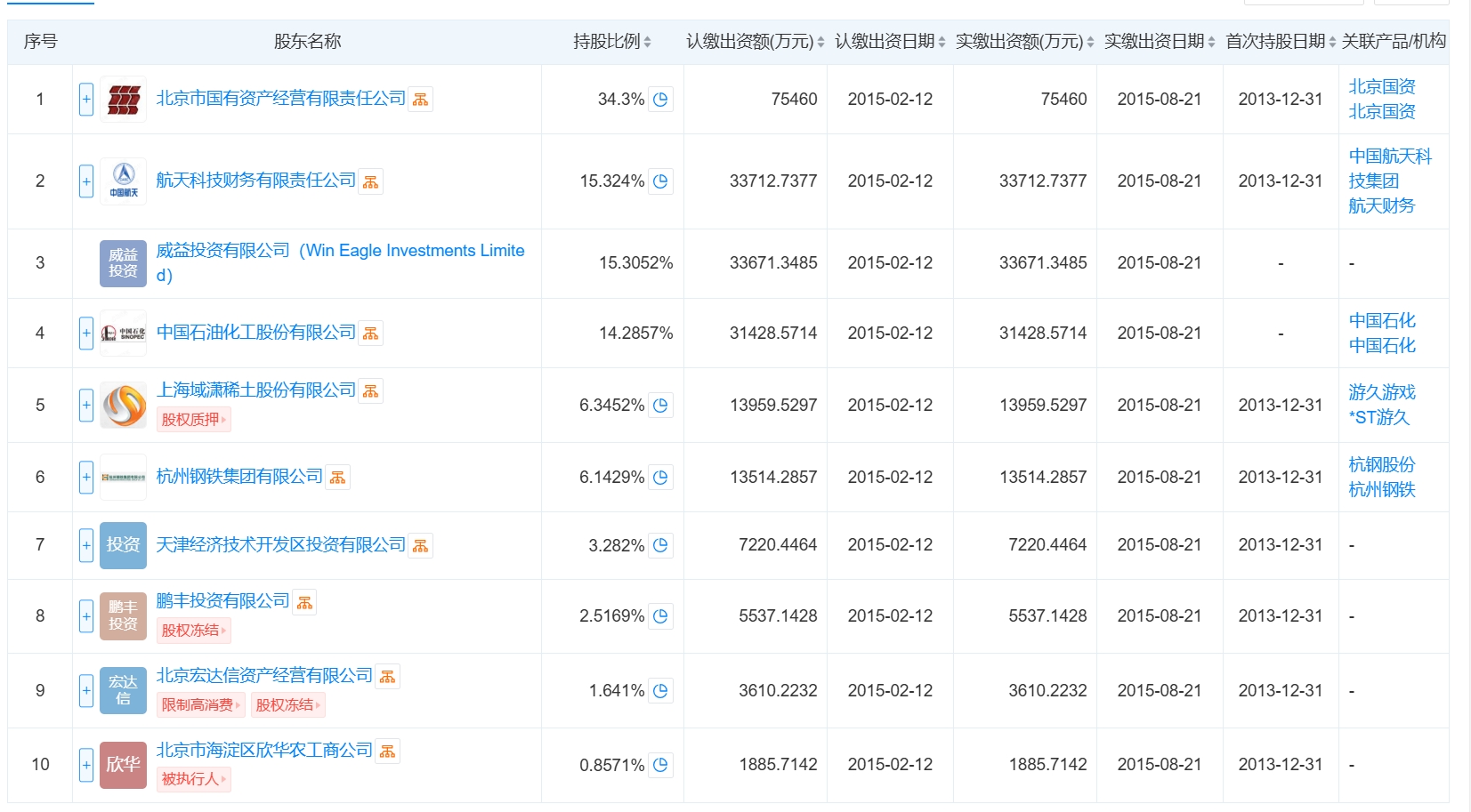Click the Sinopec logo thumbnail

click(123, 334)
